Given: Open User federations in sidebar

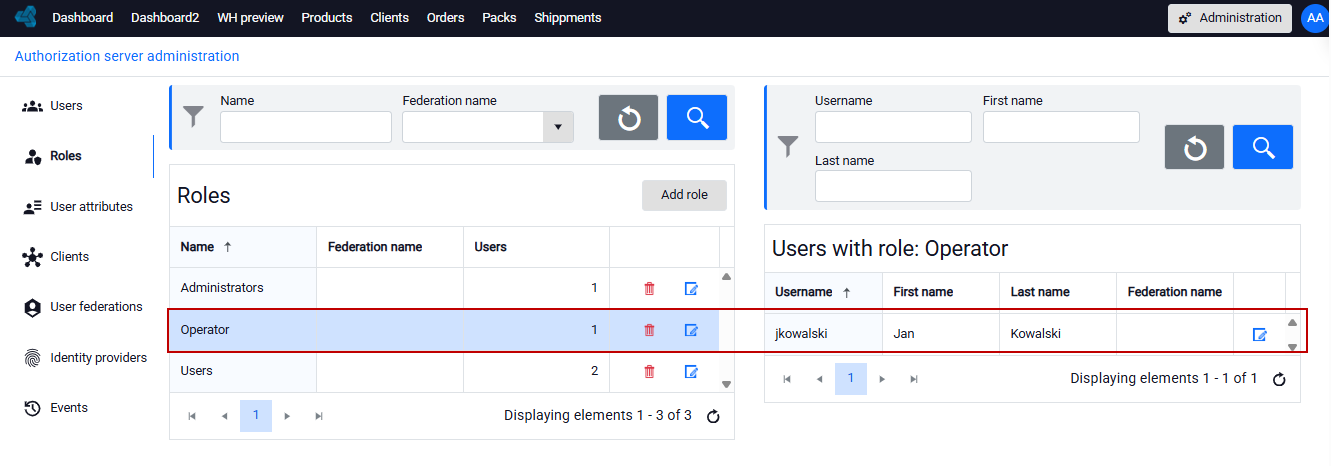Looking at the screenshot, I should (x=83, y=307).
